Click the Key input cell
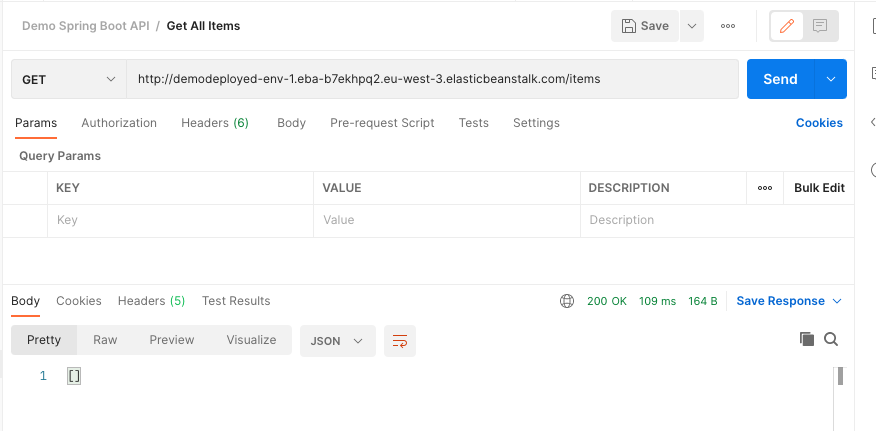This screenshot has height=431, width=876. pos(180,220)
